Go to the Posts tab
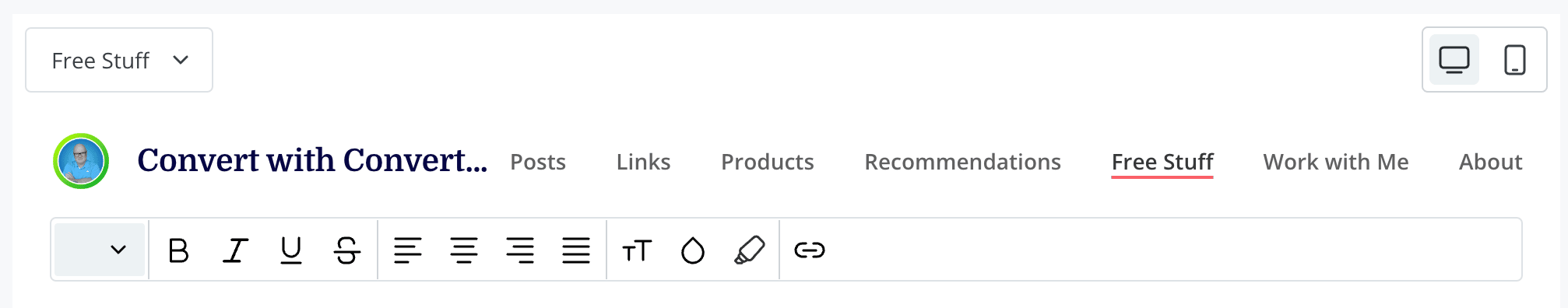 (538, 162)
